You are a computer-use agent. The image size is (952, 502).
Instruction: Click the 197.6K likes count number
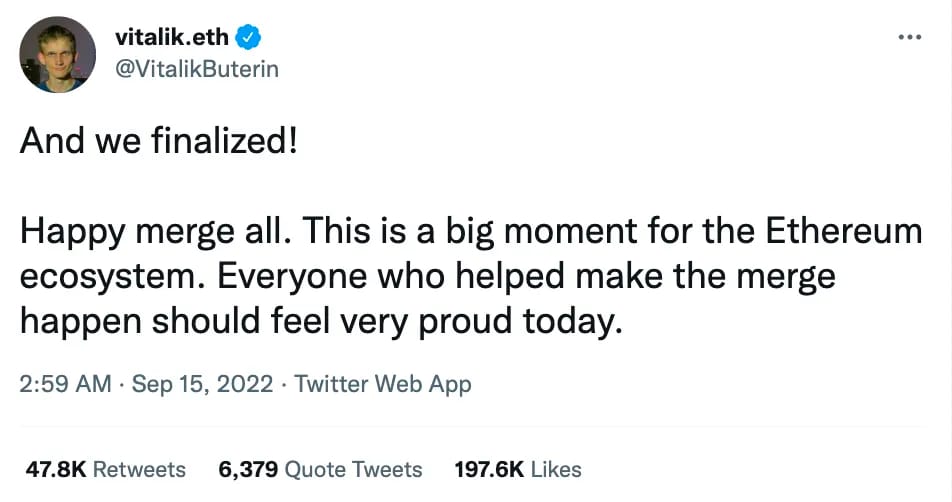489,469
